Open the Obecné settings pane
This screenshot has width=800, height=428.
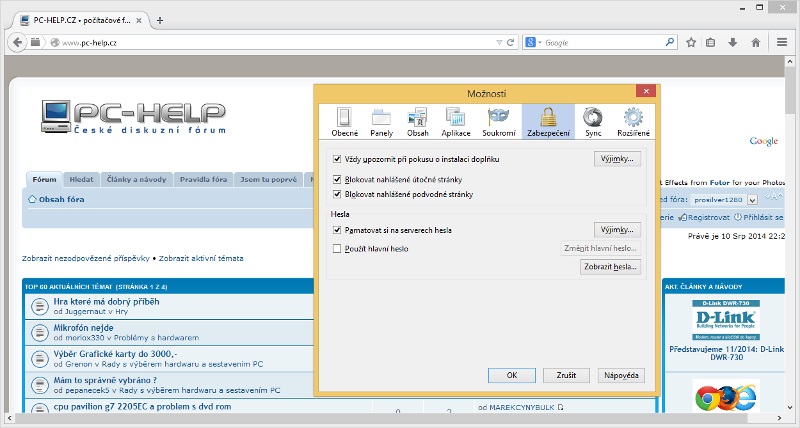pos(345,121)
